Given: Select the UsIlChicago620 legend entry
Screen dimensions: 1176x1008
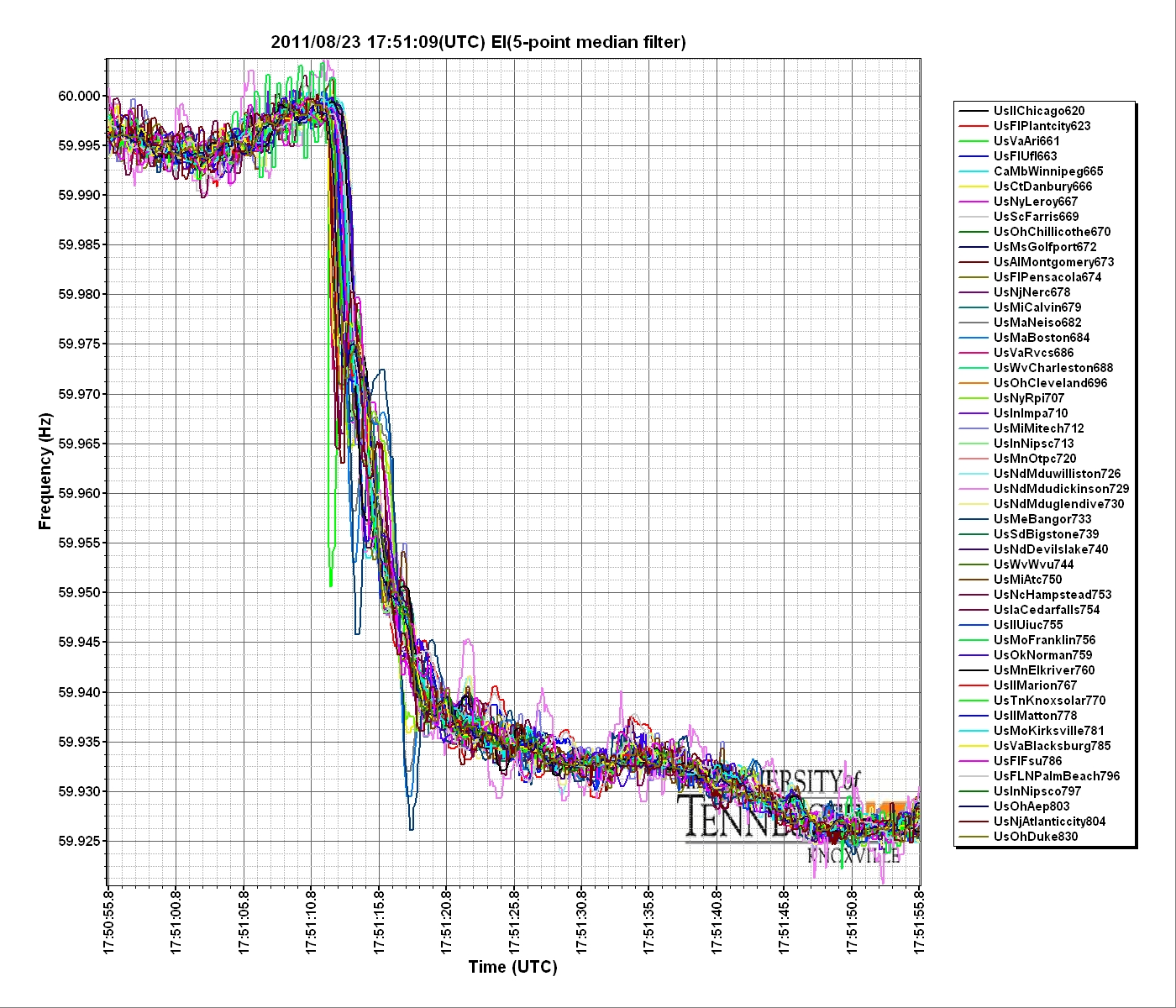Looking at the screenshot, I should pos(1038,111).
